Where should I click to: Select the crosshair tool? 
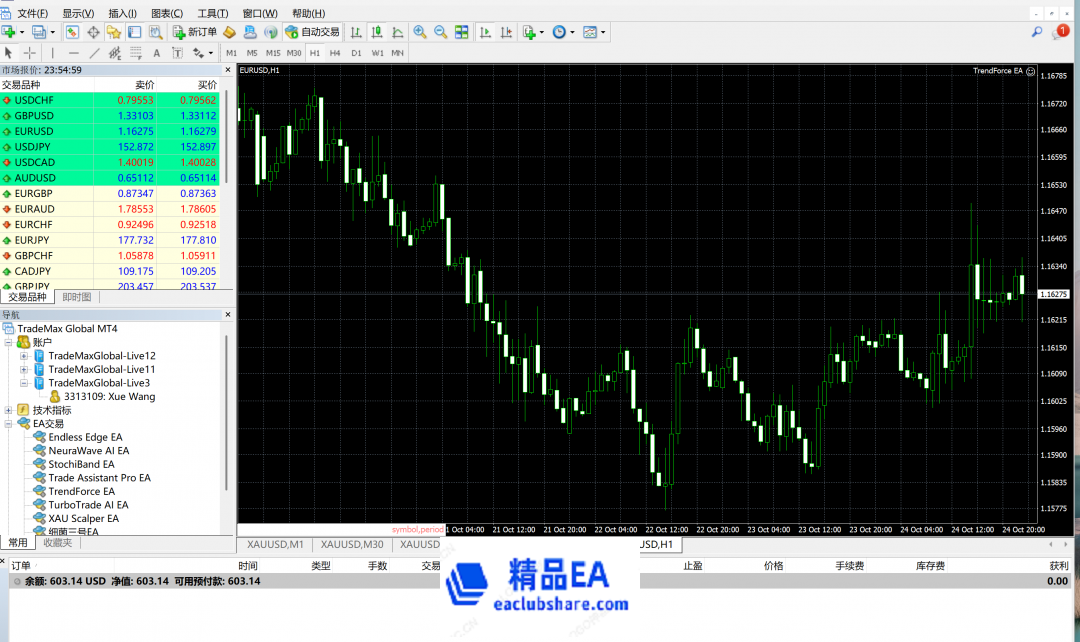(x=30, y=53)
